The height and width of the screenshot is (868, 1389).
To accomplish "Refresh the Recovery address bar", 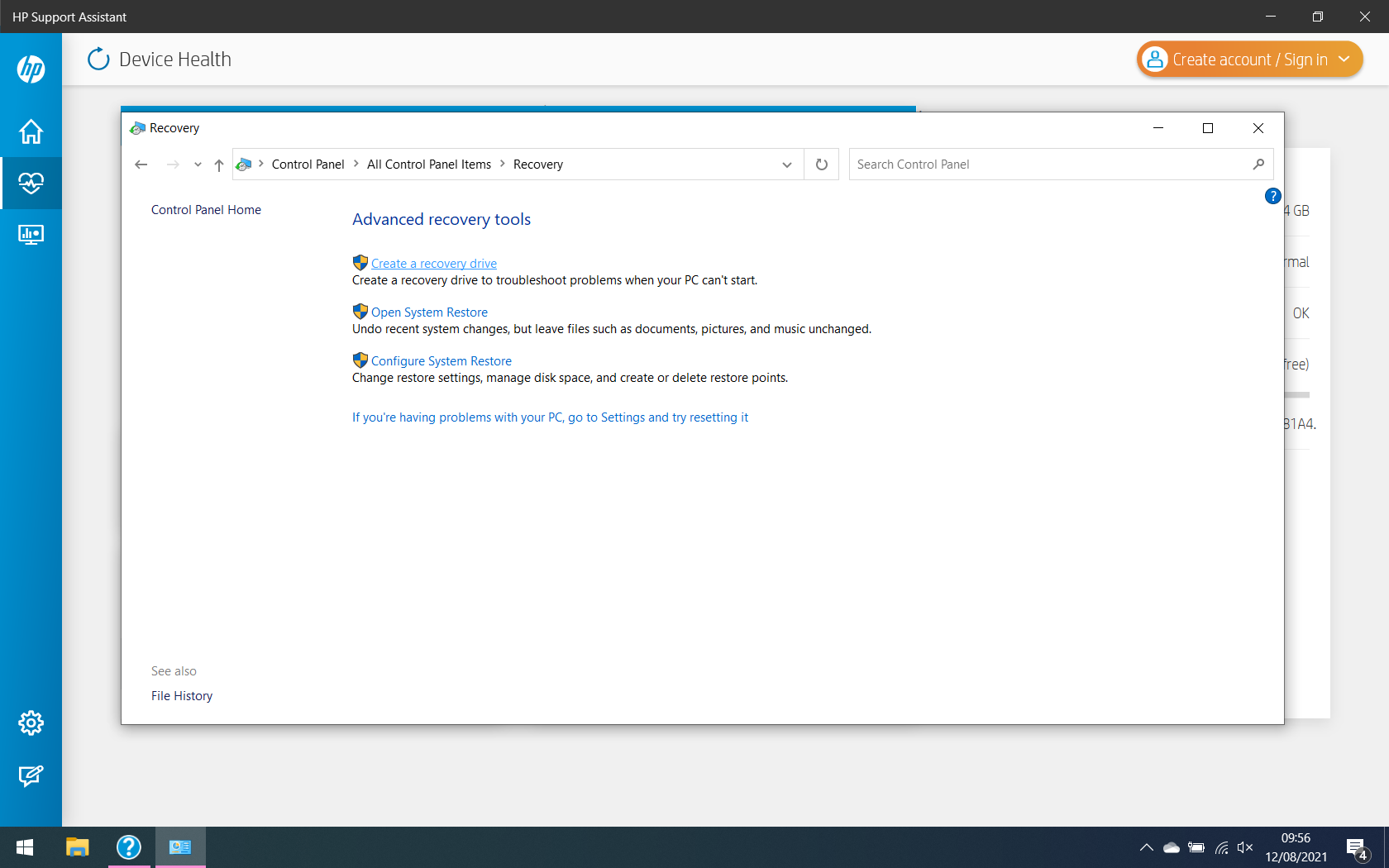I will coord(822,165).
